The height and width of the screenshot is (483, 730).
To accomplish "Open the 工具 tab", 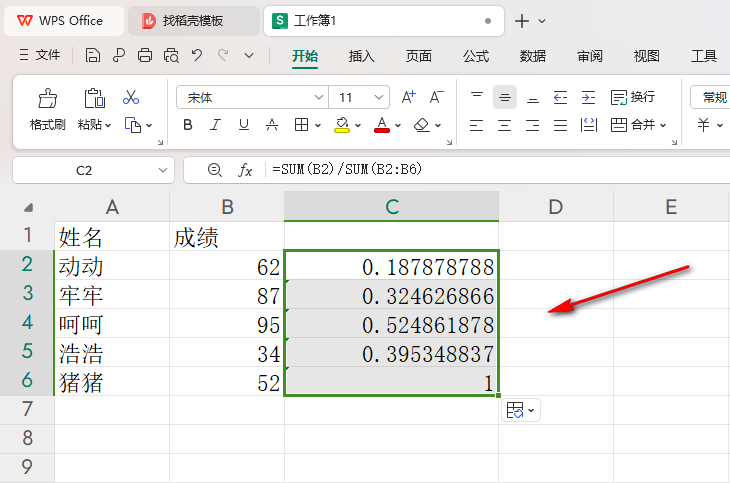I will tap(703, 56).
